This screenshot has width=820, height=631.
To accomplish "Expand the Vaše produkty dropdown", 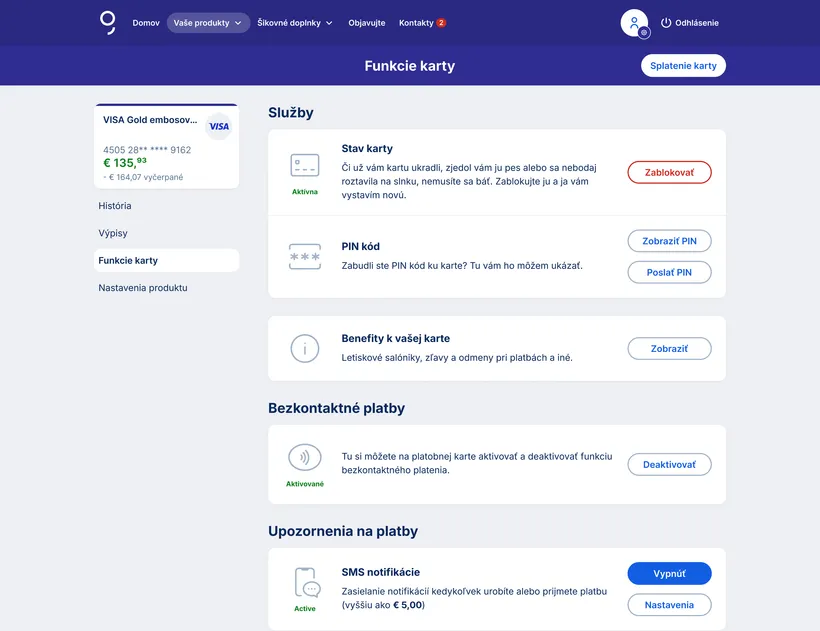I will [x=208, y=23].
